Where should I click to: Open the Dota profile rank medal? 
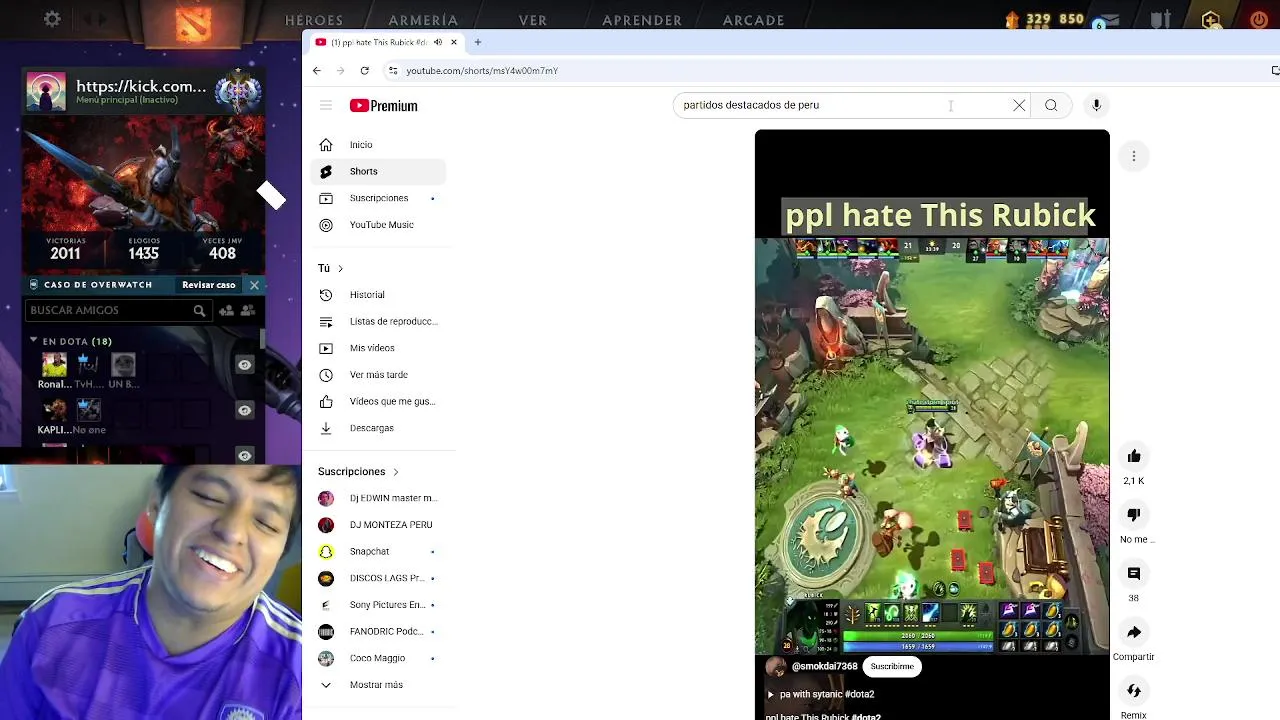click(x=238, y=91)
